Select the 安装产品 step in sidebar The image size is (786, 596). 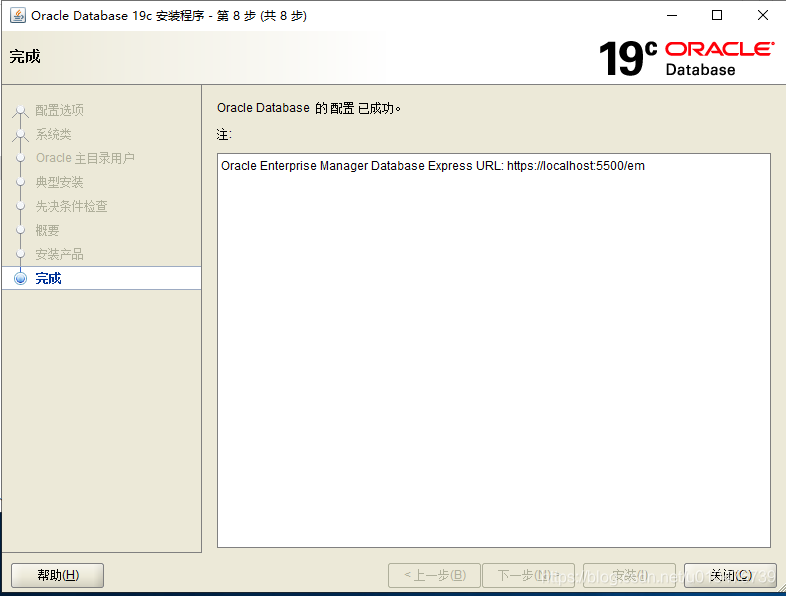click(x=60, y=254)
